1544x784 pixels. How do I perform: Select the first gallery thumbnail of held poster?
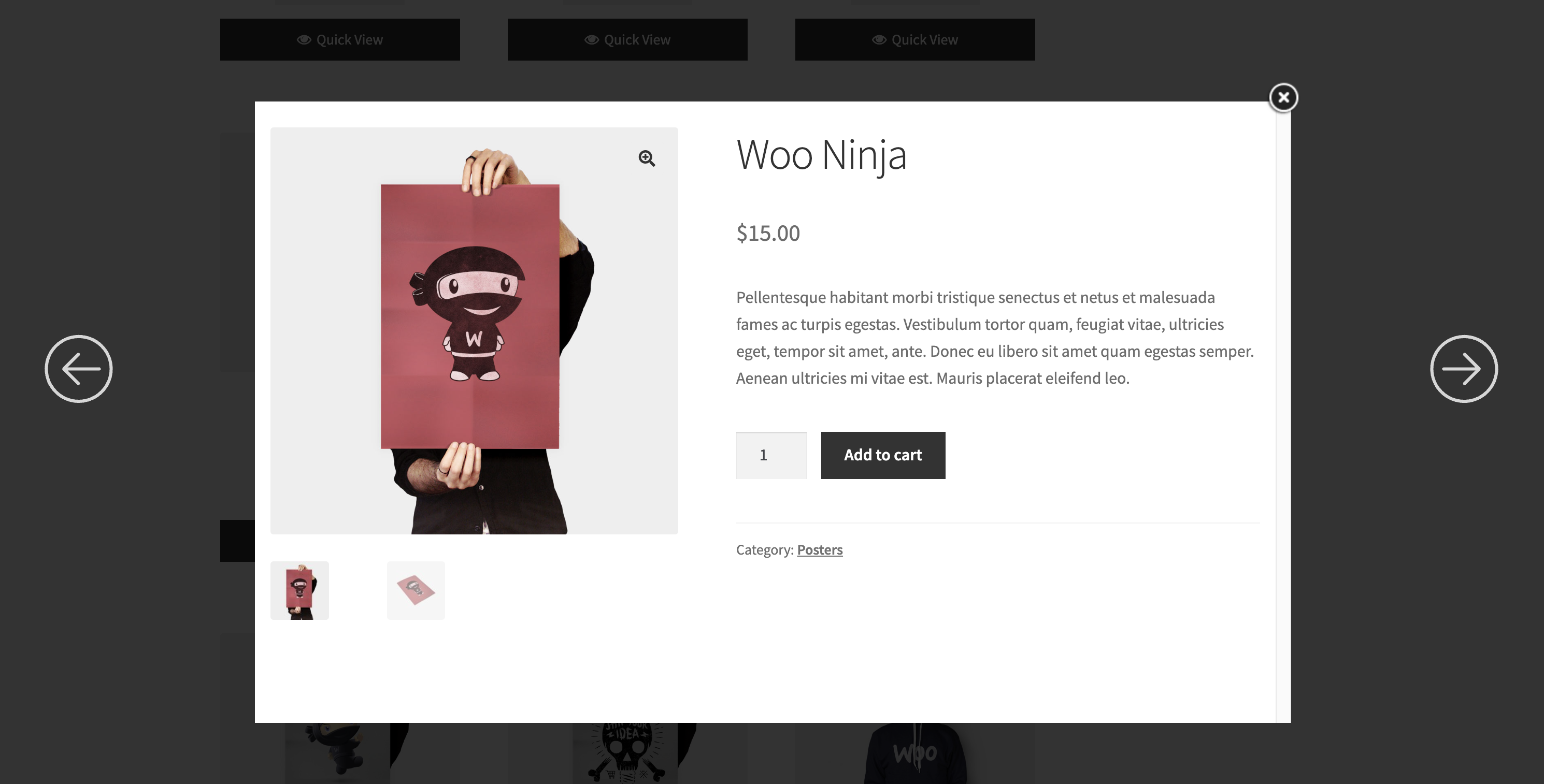[299, 590]
